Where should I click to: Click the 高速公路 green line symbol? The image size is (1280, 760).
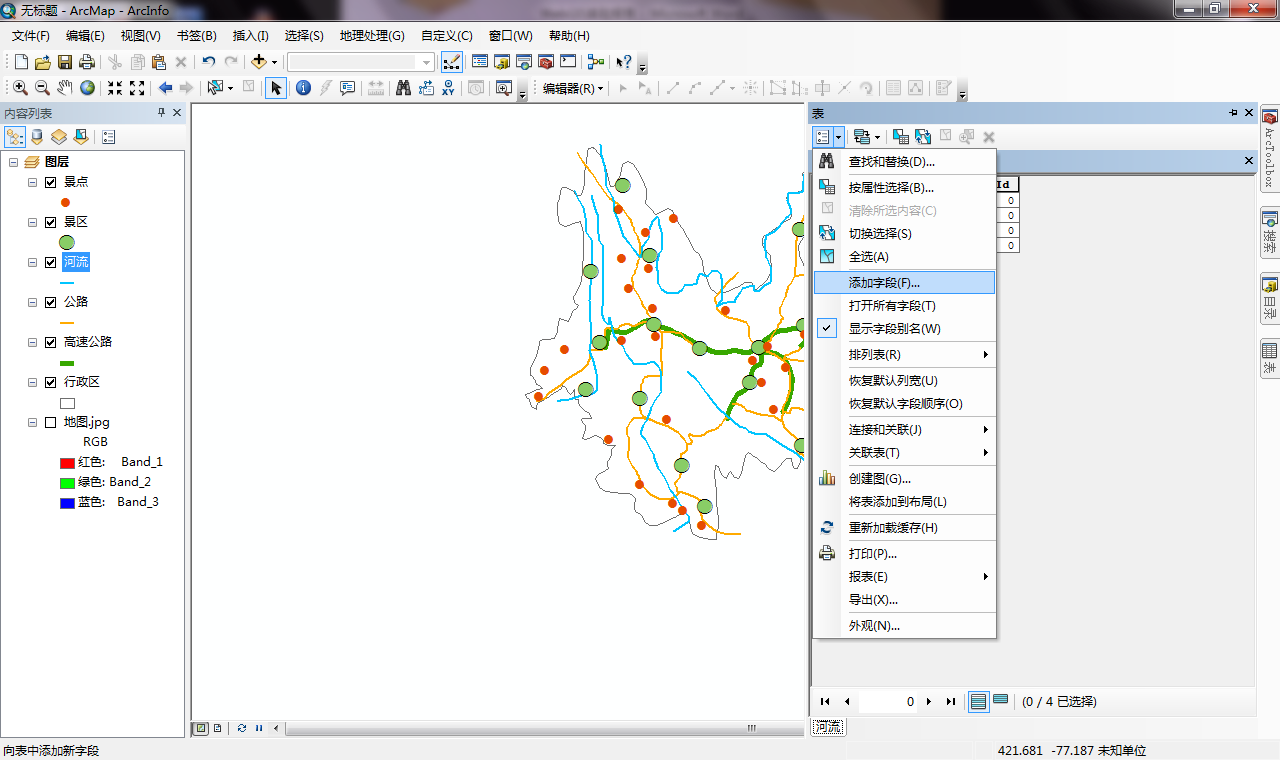pos(67,363)
